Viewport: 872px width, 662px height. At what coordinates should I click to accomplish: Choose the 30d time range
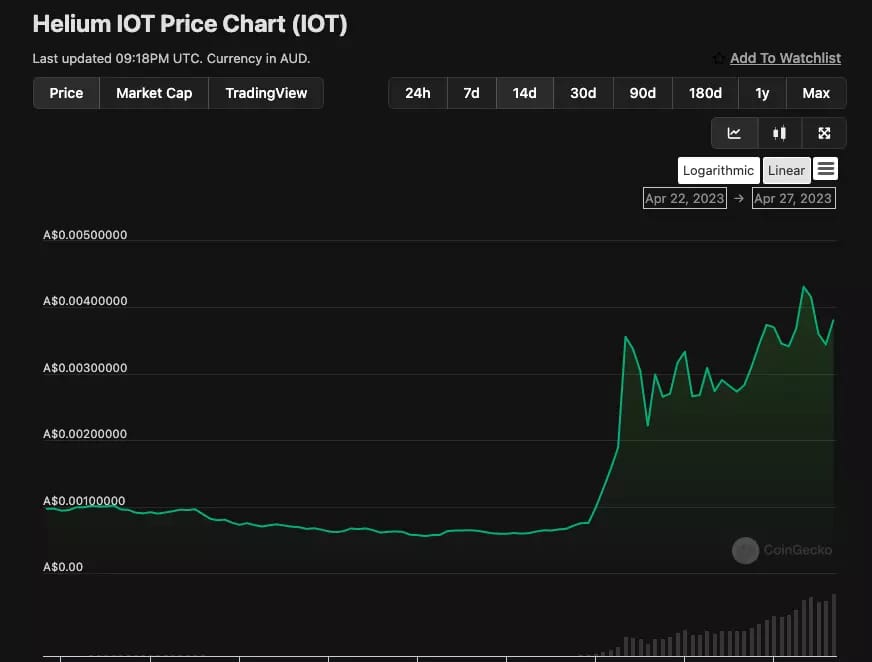tap(583, 93)
